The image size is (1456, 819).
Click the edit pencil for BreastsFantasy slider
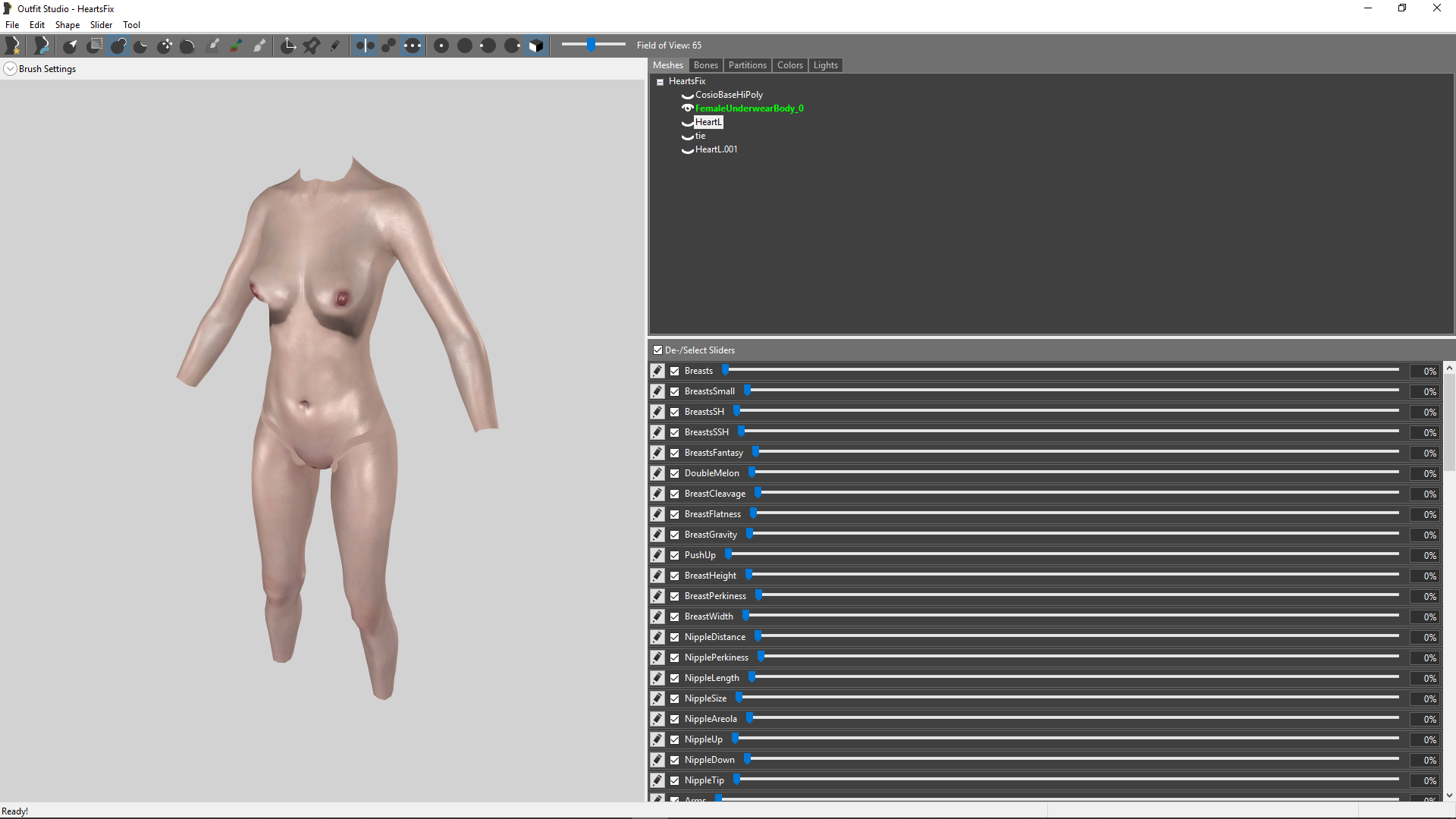click(657, 453)
